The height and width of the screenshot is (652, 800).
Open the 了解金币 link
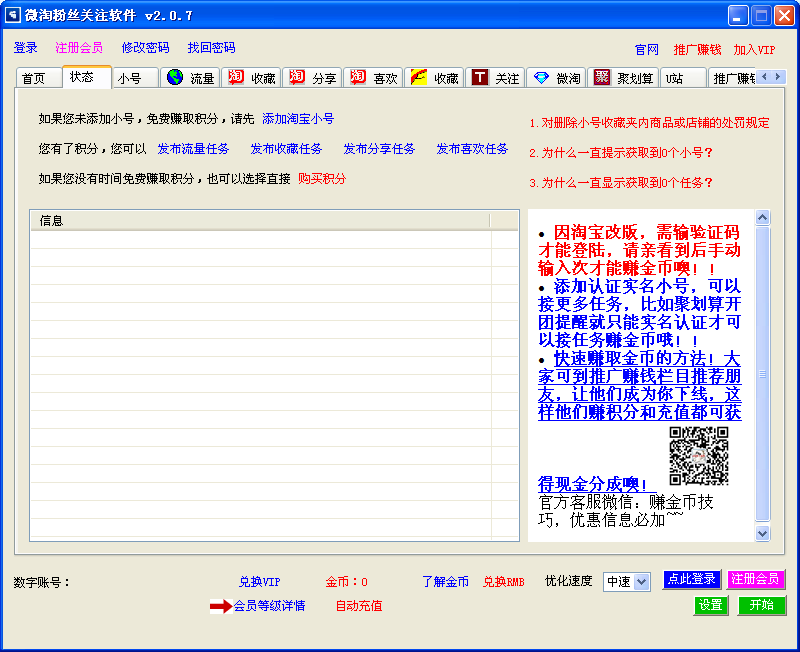(445, 582)
